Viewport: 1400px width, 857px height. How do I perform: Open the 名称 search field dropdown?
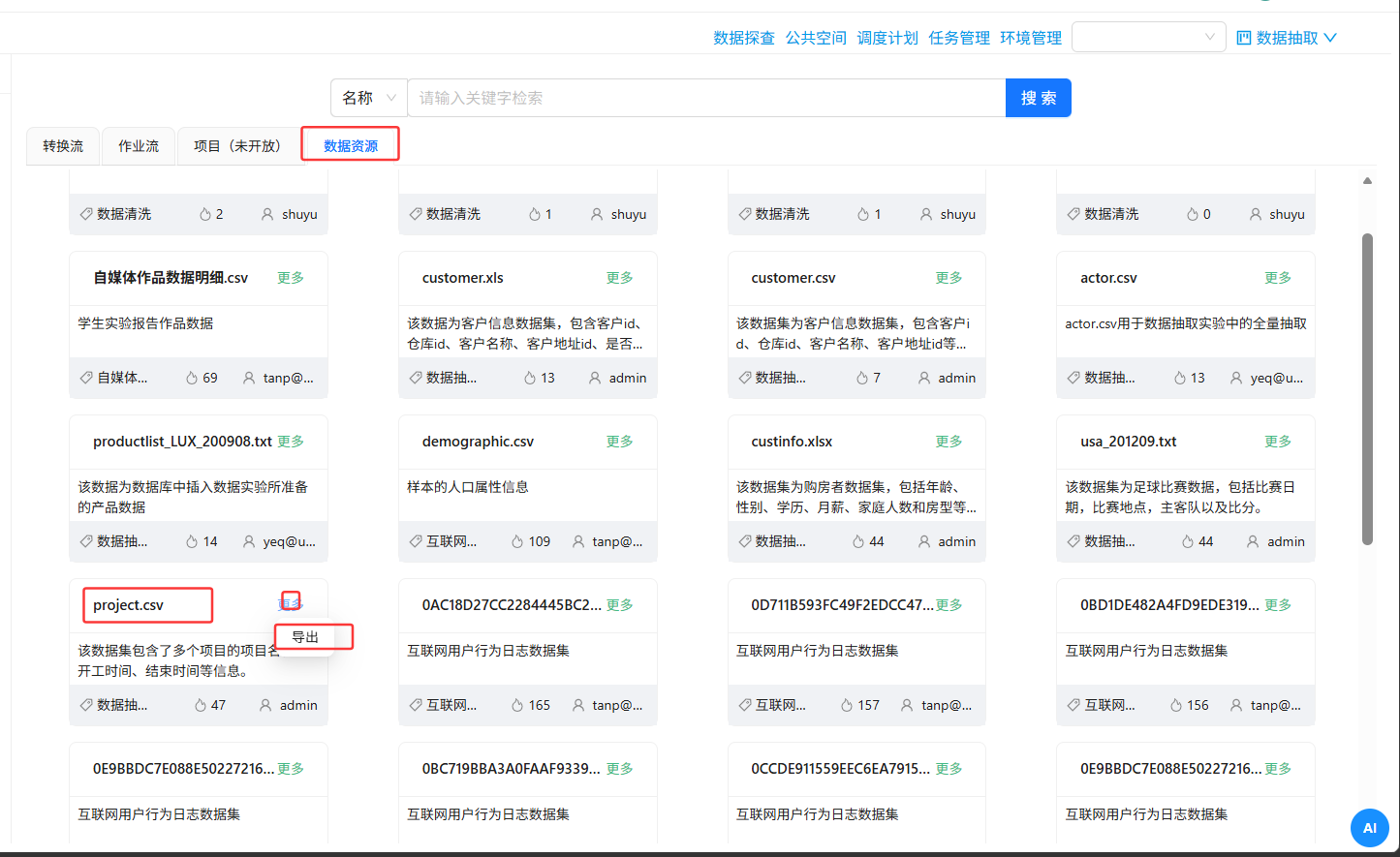[x=369, y=98]
